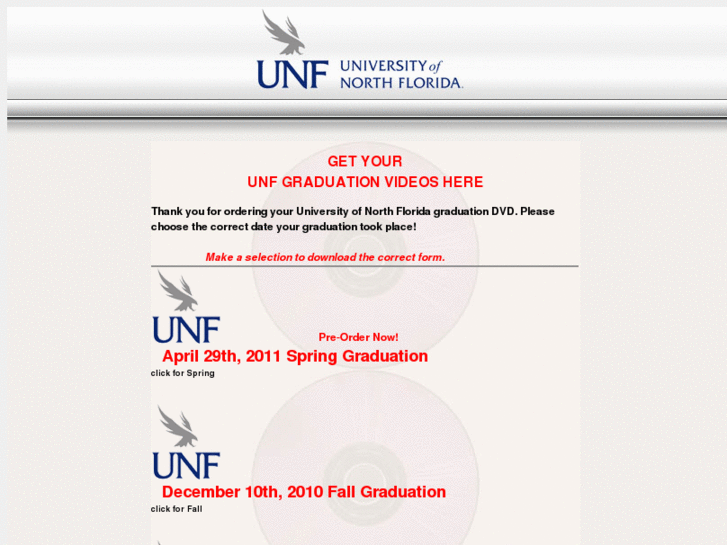Open the December 10th, 2010 Fall Graduation link
The height and width of the screenshot is (545, 727).
pos(304,492)
